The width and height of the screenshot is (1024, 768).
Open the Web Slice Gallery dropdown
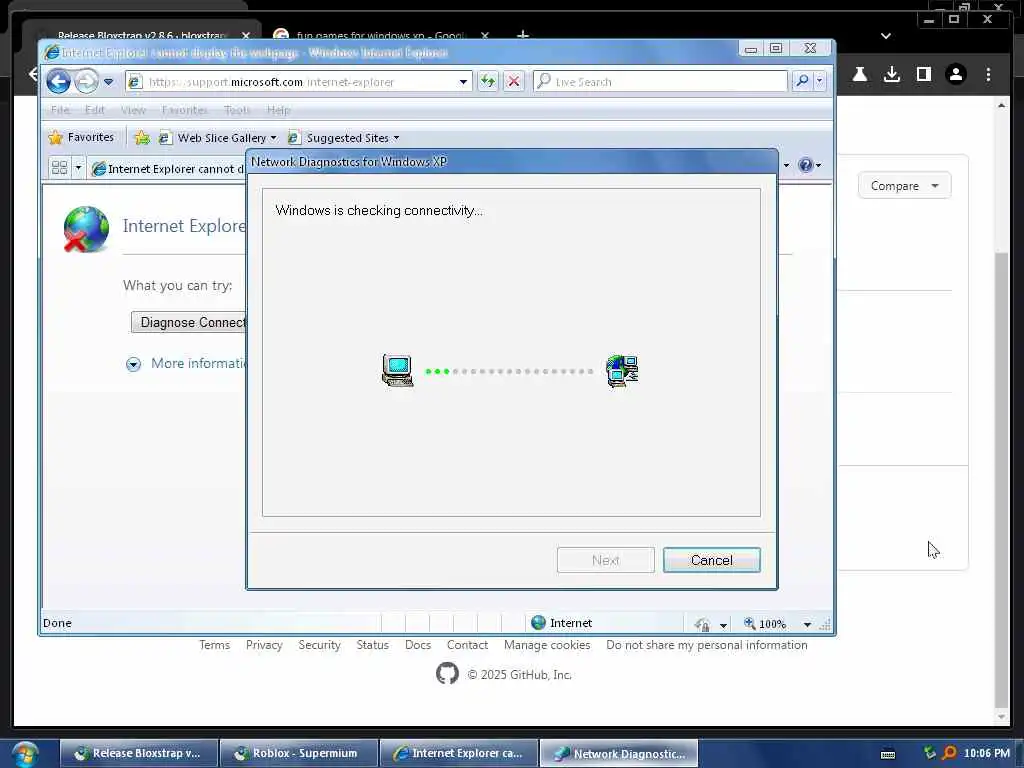tap(218, 138)
